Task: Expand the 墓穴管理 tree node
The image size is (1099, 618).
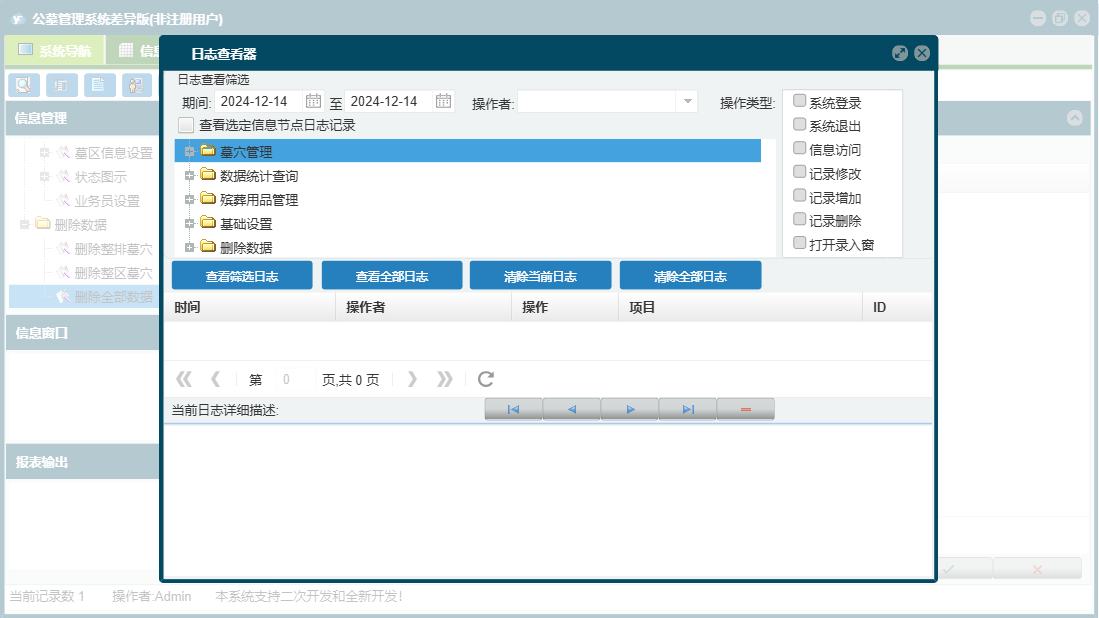Action: 189,151
